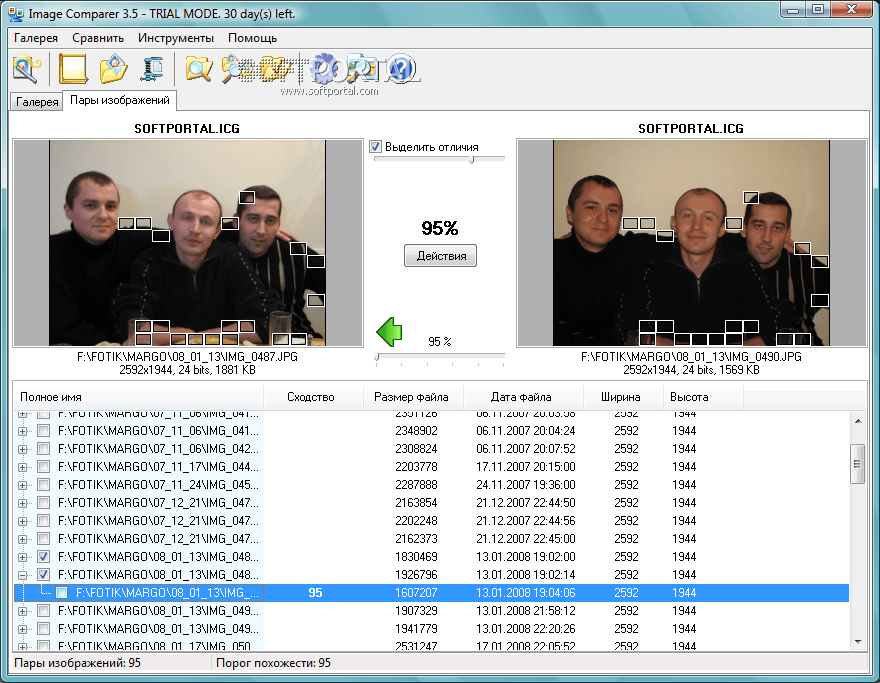Expand the 07_11_17\IMG_044 tree row

22,467
